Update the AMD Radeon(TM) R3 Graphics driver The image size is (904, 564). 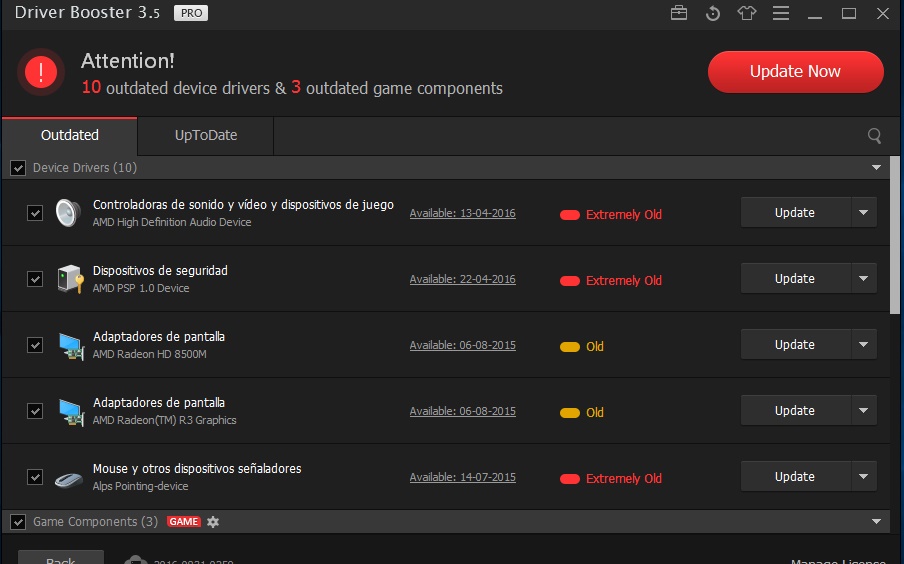[795, 411]
